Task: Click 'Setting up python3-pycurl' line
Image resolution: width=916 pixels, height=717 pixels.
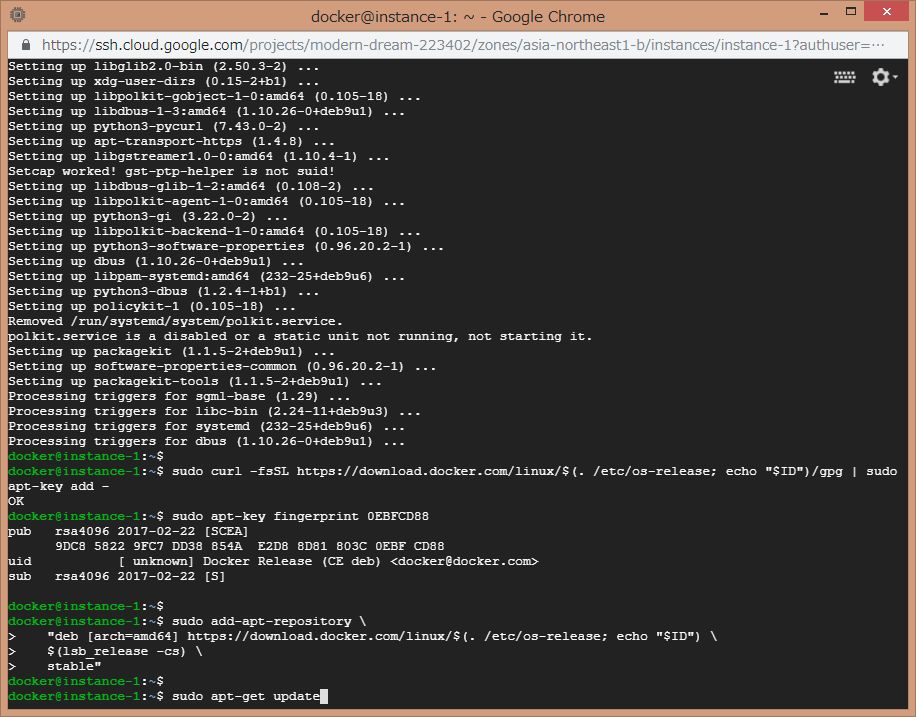Action: (x=164, y=126)
